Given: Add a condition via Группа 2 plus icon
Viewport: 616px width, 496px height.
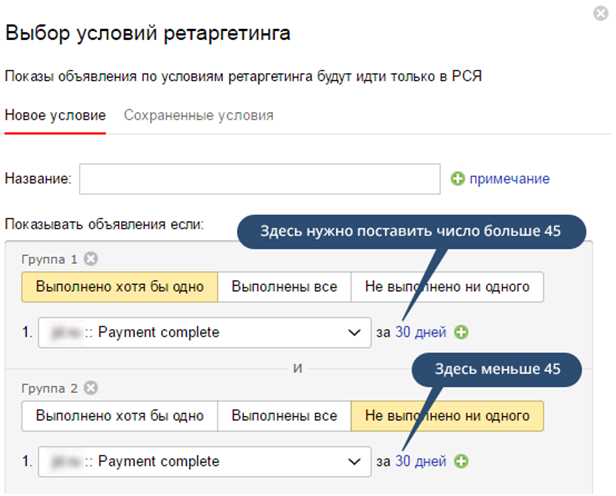Looking at the screenshot, I should (461, 461).
